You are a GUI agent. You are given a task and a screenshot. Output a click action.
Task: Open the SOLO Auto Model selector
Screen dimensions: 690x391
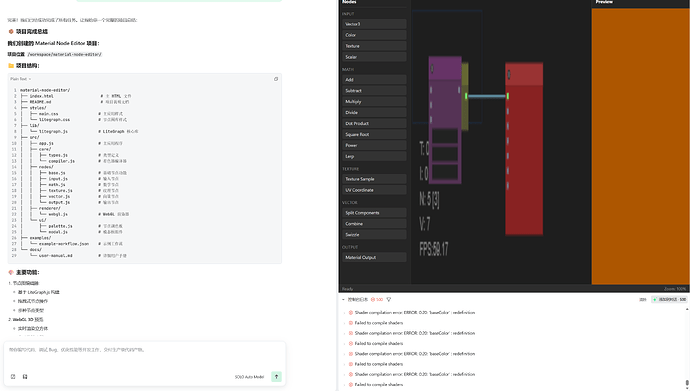249,377
